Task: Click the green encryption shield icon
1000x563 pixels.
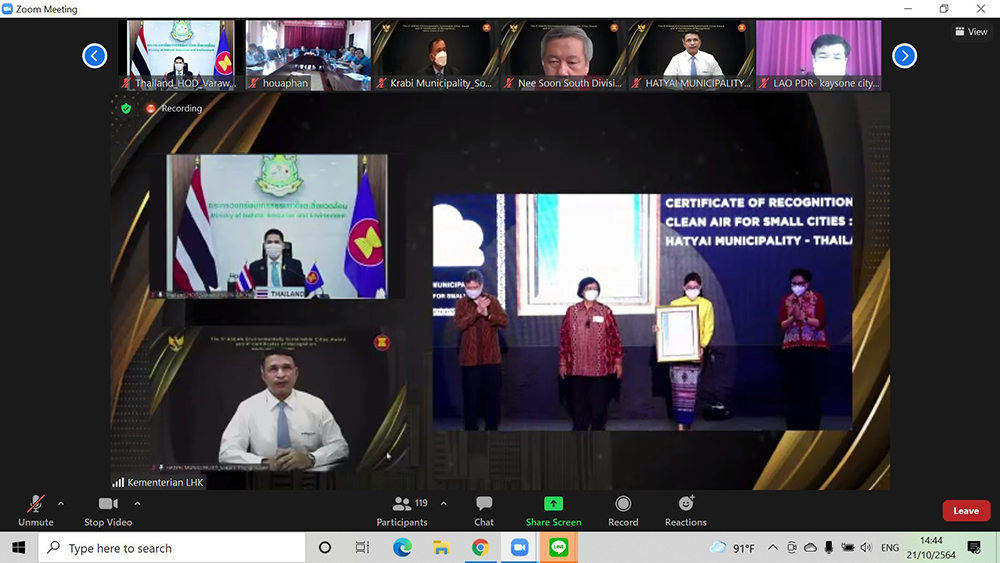Action: click(x=126, y=108)
